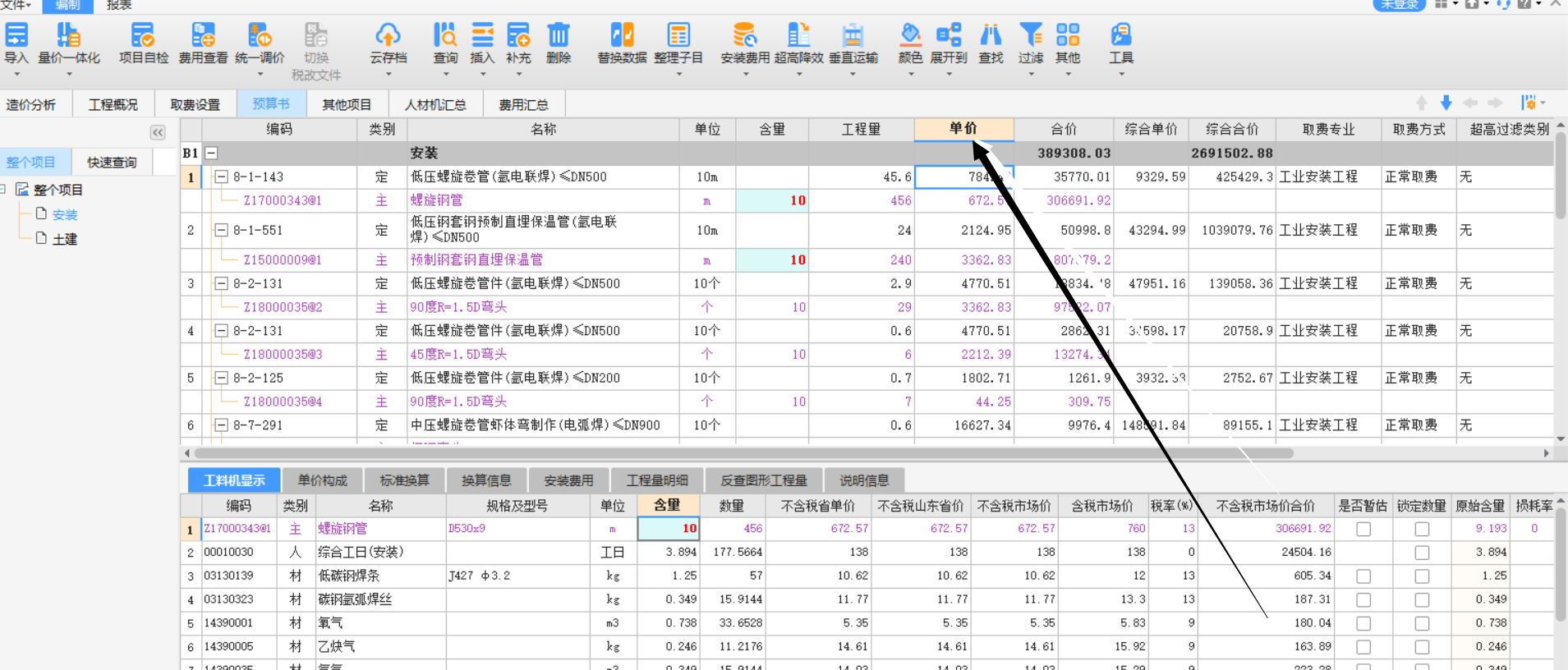Toggle 锁定数量 checkbox for 螺旋钢管 row
This screenshot has height=670, width=1568.
1422,529
